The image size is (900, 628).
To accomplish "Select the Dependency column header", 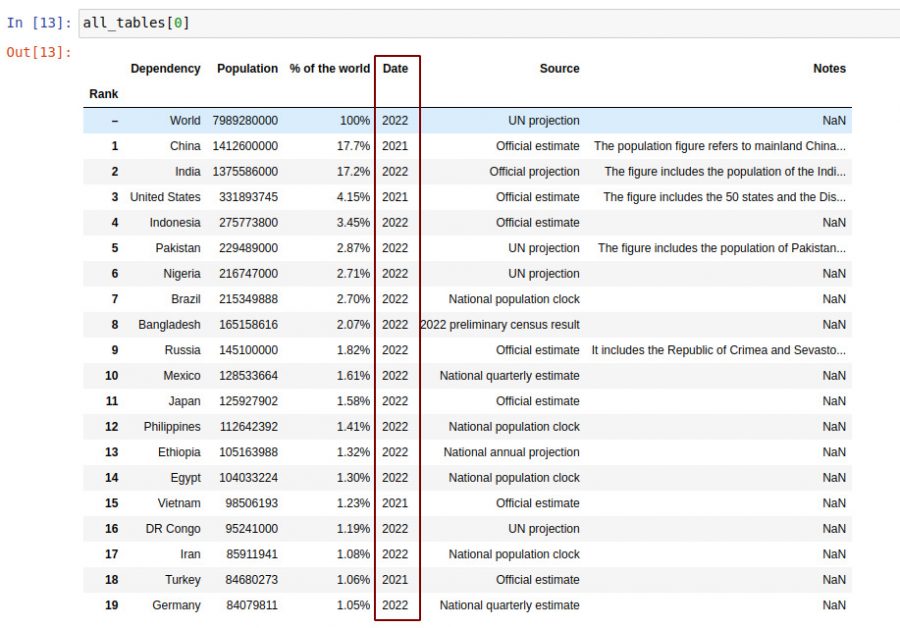I will click(x=166, y=68).
